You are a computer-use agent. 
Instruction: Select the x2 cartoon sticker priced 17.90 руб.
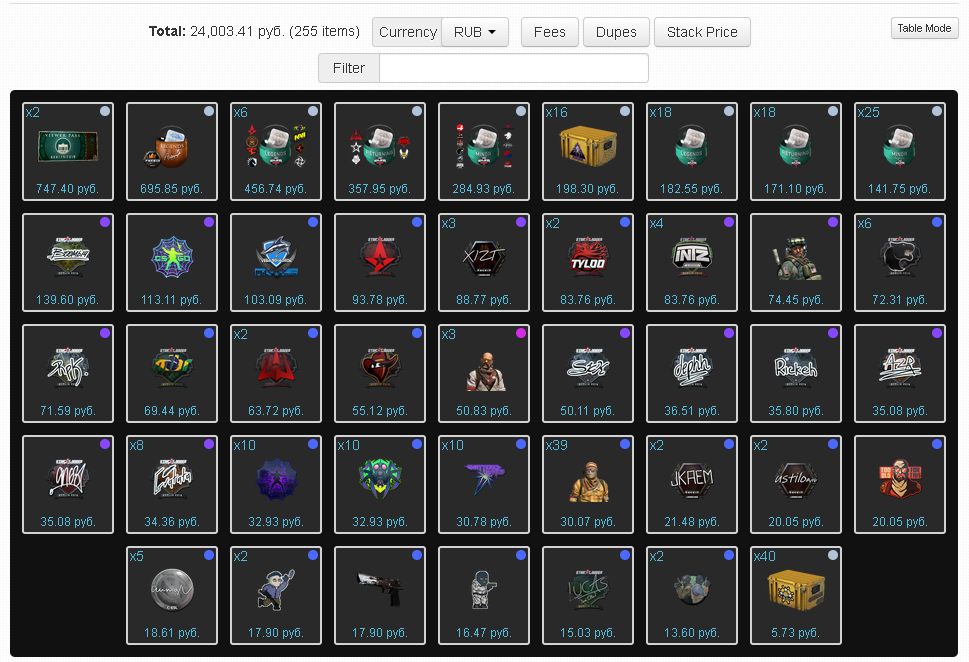[x=276, y=595]
